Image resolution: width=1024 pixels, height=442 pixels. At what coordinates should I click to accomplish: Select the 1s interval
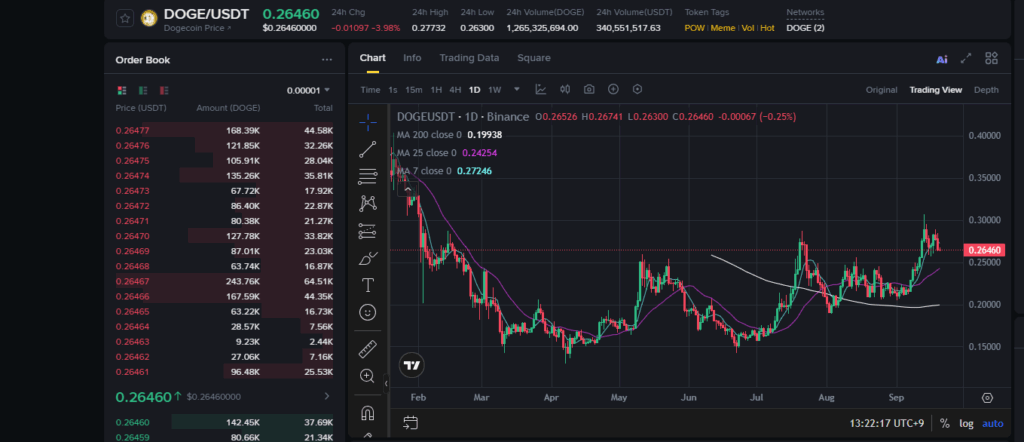392,90
